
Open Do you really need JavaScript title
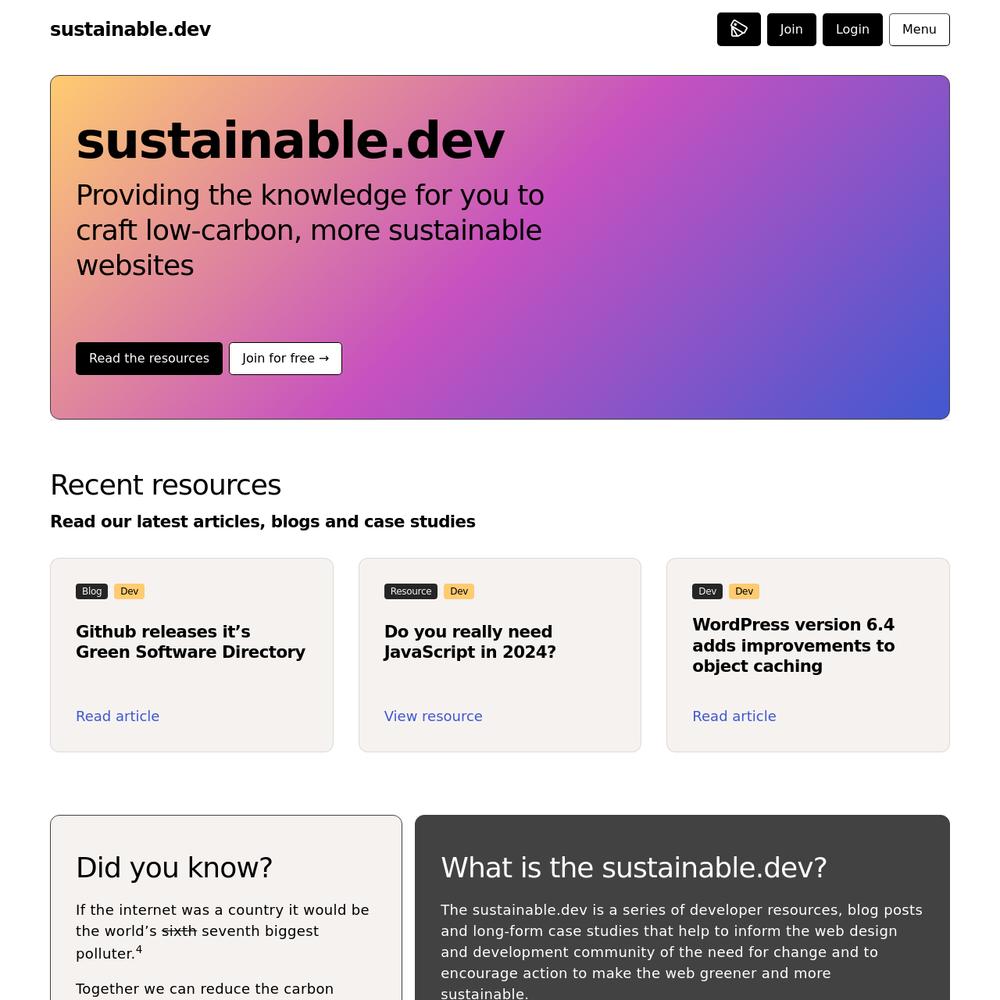click(x=470, y=642)
